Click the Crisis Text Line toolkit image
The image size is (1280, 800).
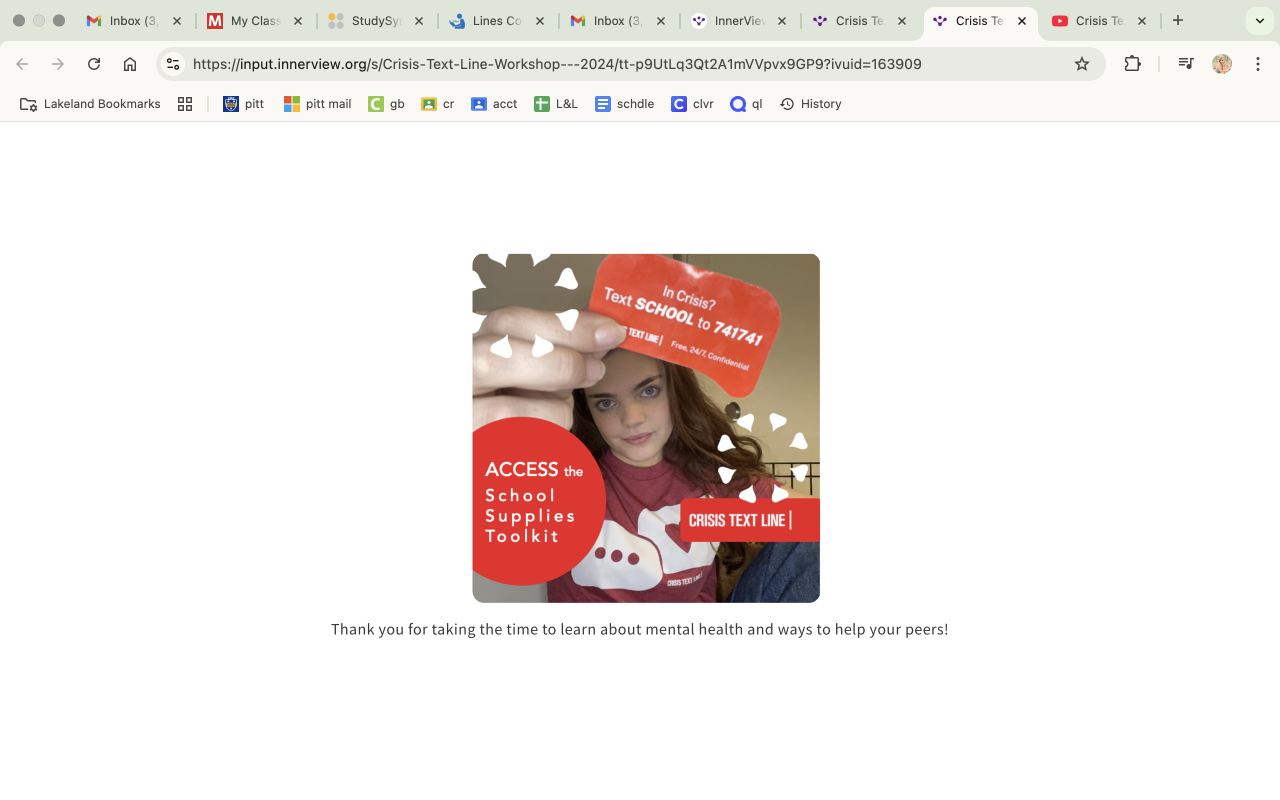point(646,428)
